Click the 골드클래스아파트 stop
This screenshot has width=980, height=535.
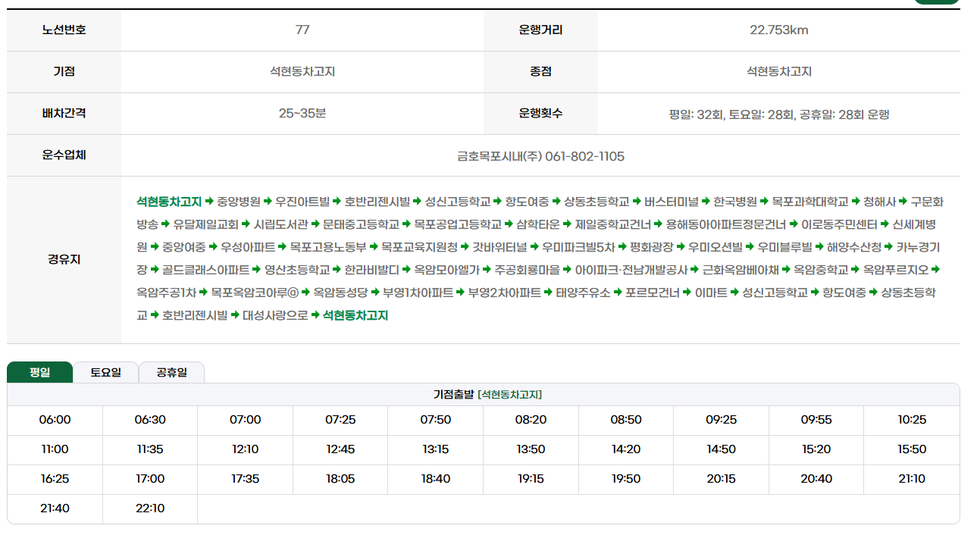point(206,270)
